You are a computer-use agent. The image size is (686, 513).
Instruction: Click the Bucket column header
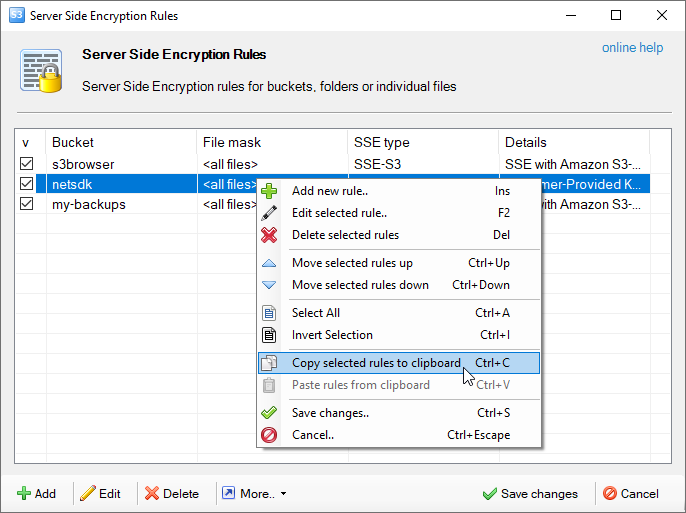coord(121,142)
